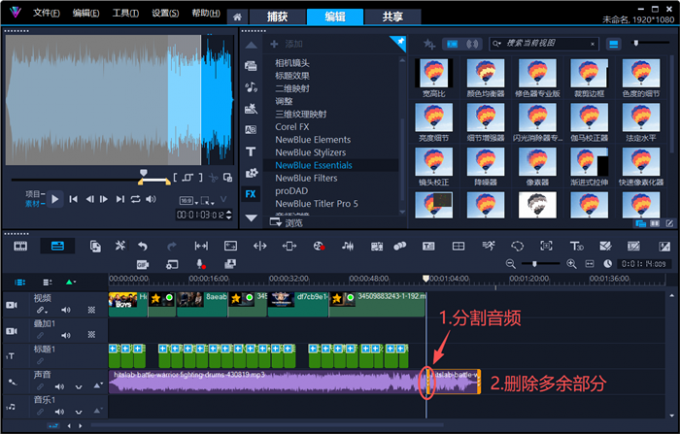Mute the 视频 video track
The height and width of the screenshot is (434, 680).
66,310
